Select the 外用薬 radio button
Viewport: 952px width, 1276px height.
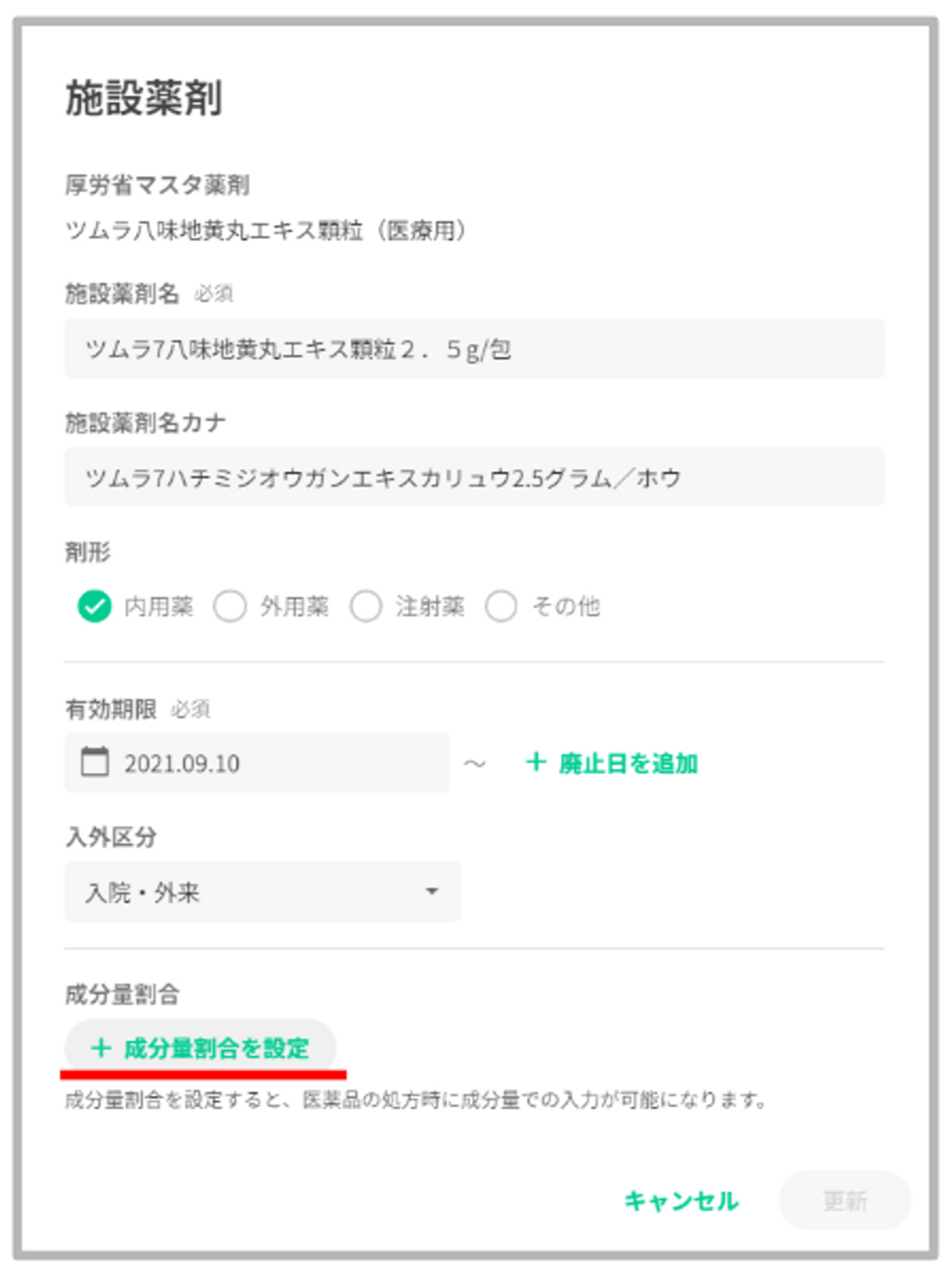click(230, 606)
